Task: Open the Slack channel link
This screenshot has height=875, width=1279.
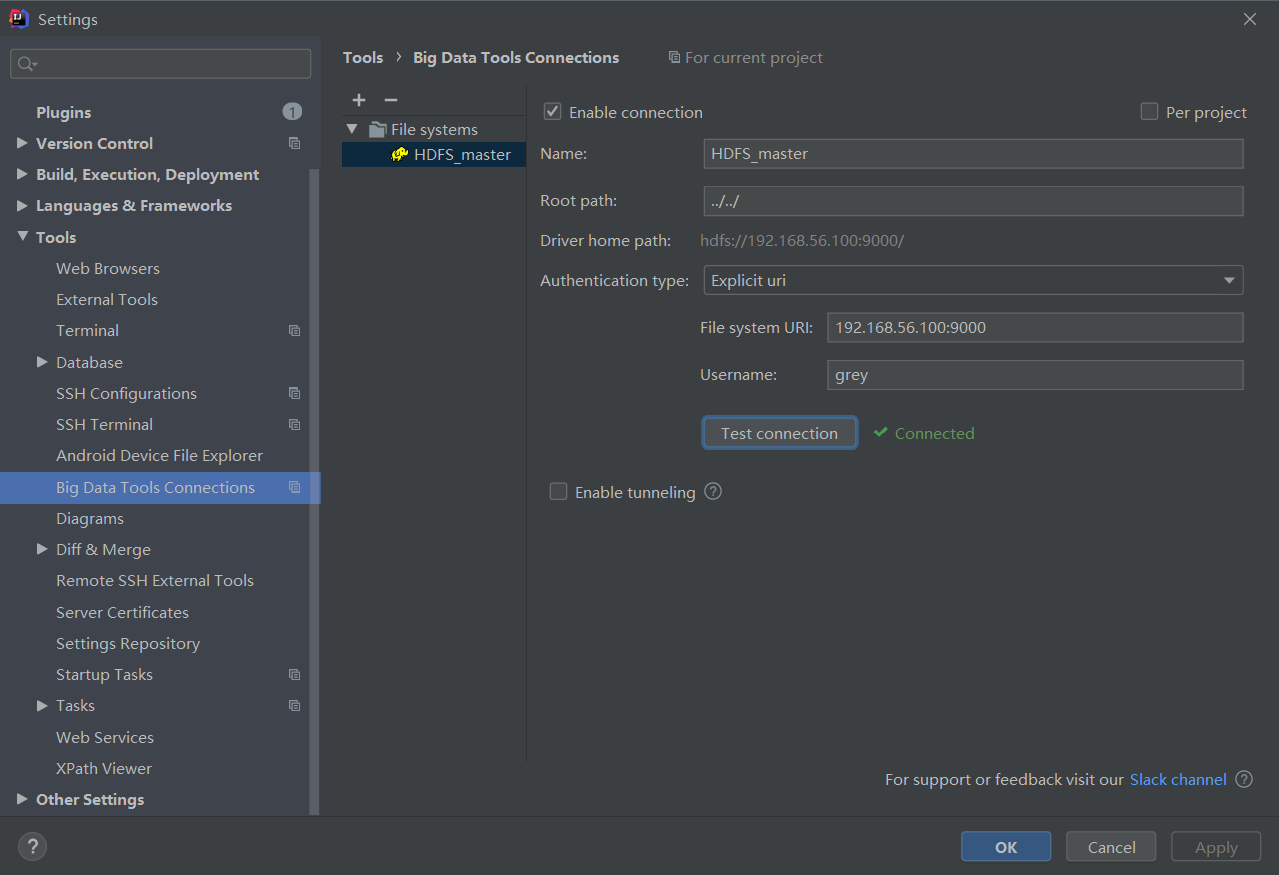Action: click(1178, 779)
